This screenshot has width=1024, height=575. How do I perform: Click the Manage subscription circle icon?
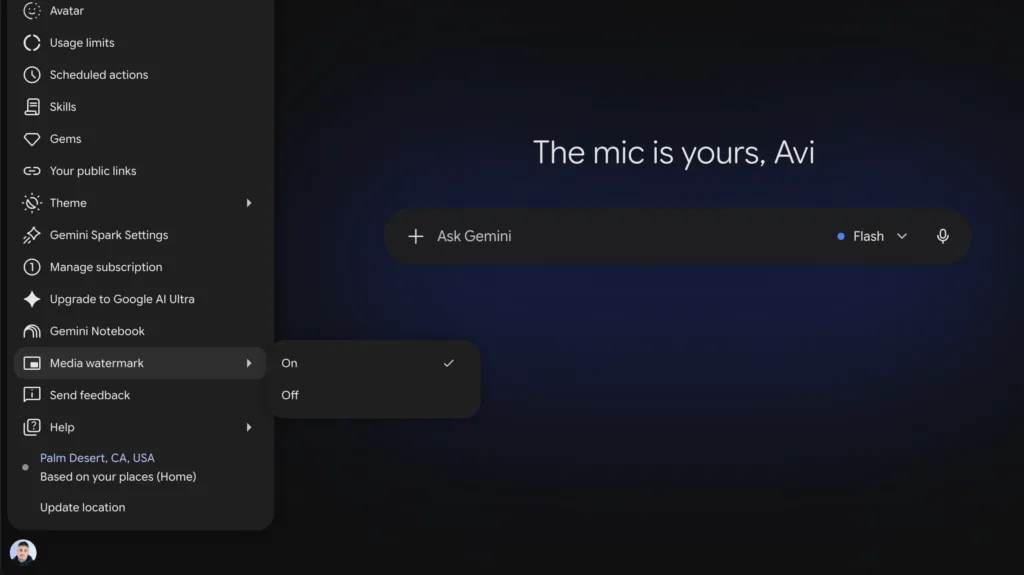coord(31,267)
